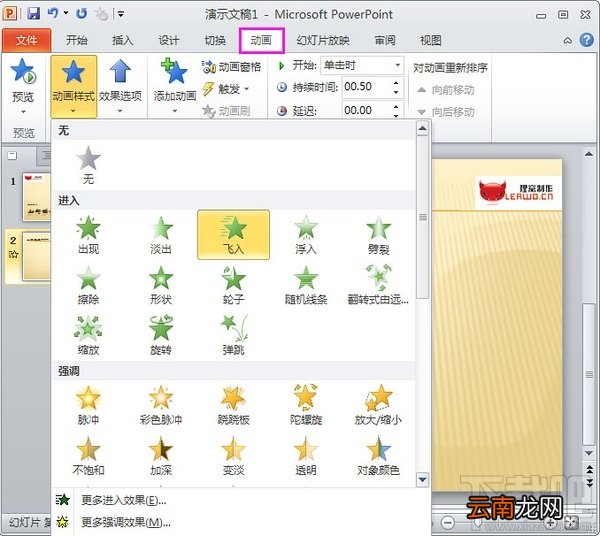Select the 放大/缩小 grow shrink effect
Screen dimensions: 600x536
(x=378, y=406)
